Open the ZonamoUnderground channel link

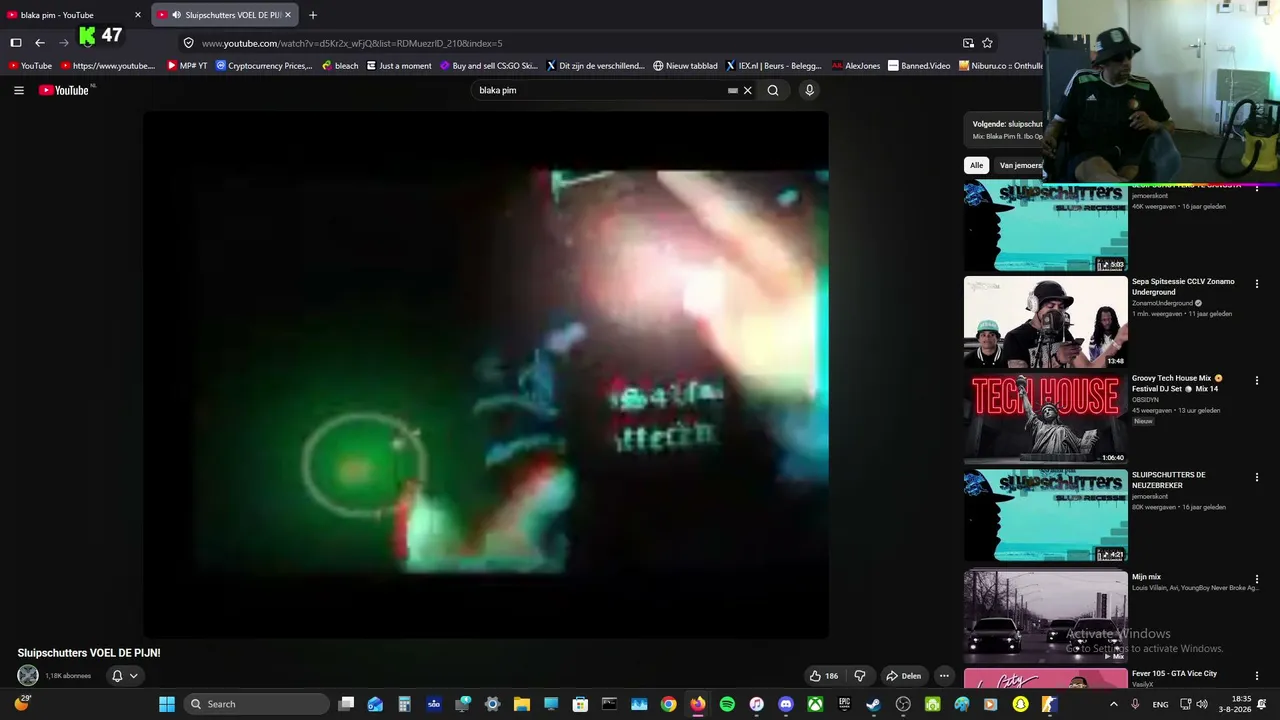[1162, 303]
